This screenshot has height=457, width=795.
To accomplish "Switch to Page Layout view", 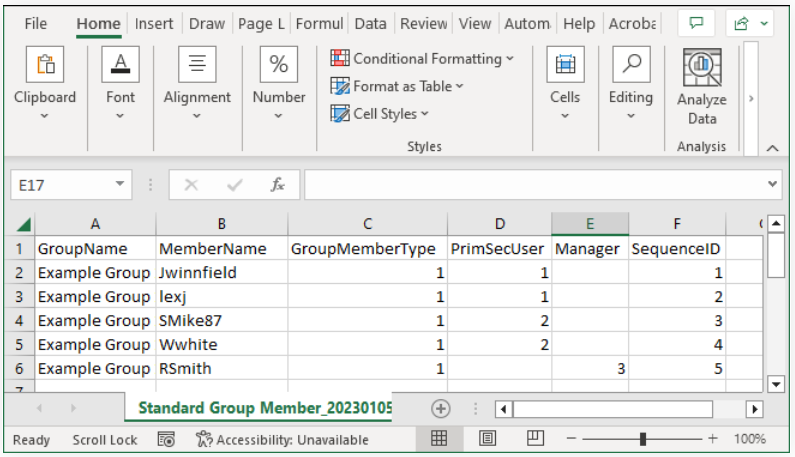I will click(x=487, y=439).
